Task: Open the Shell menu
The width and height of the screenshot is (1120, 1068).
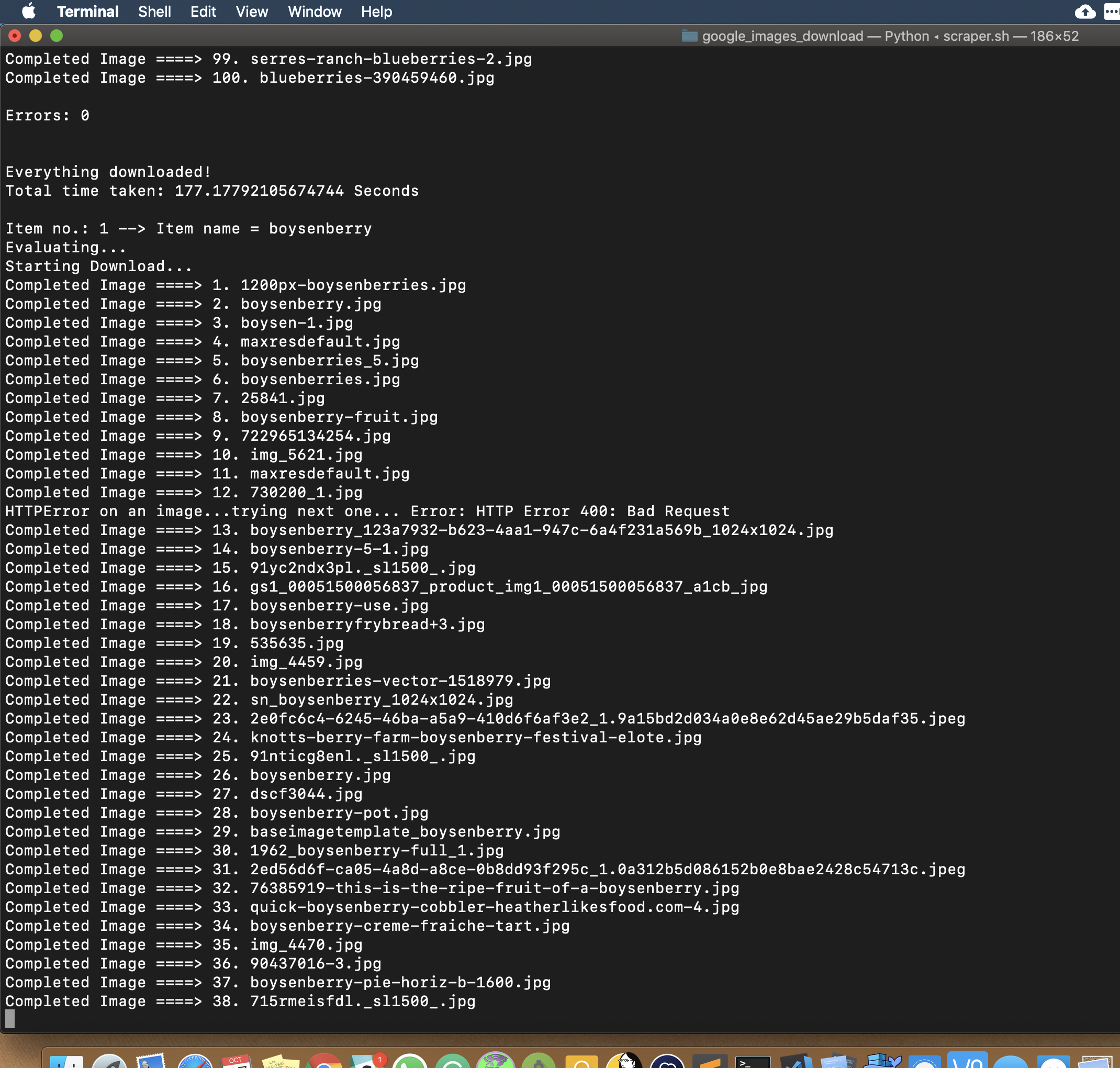Action: tap(154, 12)
